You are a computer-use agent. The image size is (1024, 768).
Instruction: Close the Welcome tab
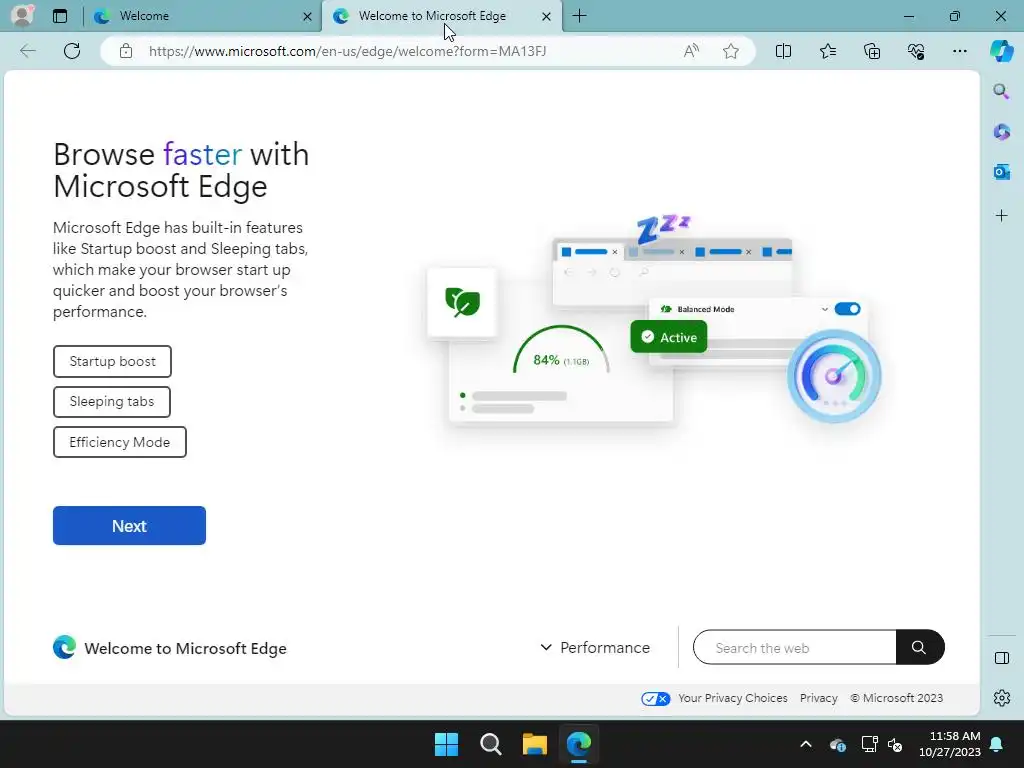[307, 16]
